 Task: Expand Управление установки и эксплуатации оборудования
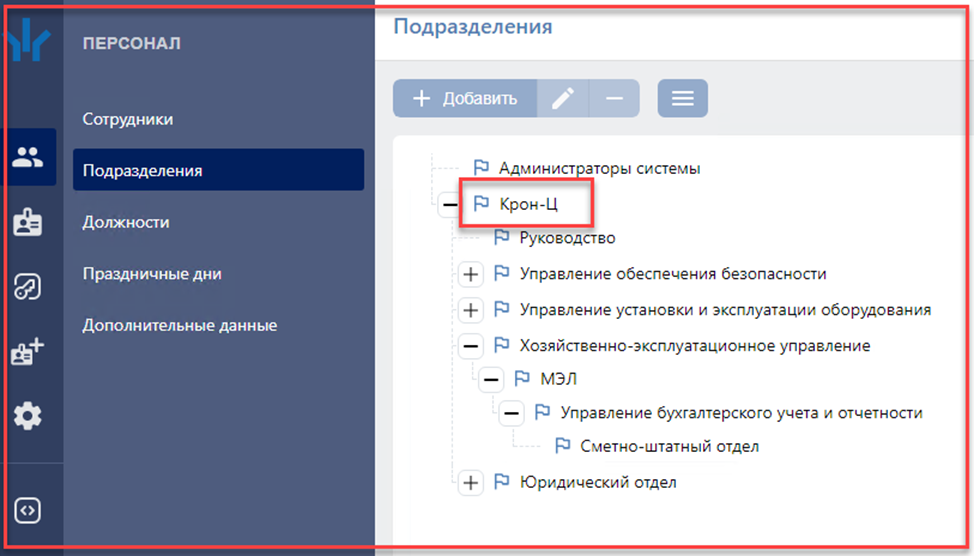pos(470,310)
